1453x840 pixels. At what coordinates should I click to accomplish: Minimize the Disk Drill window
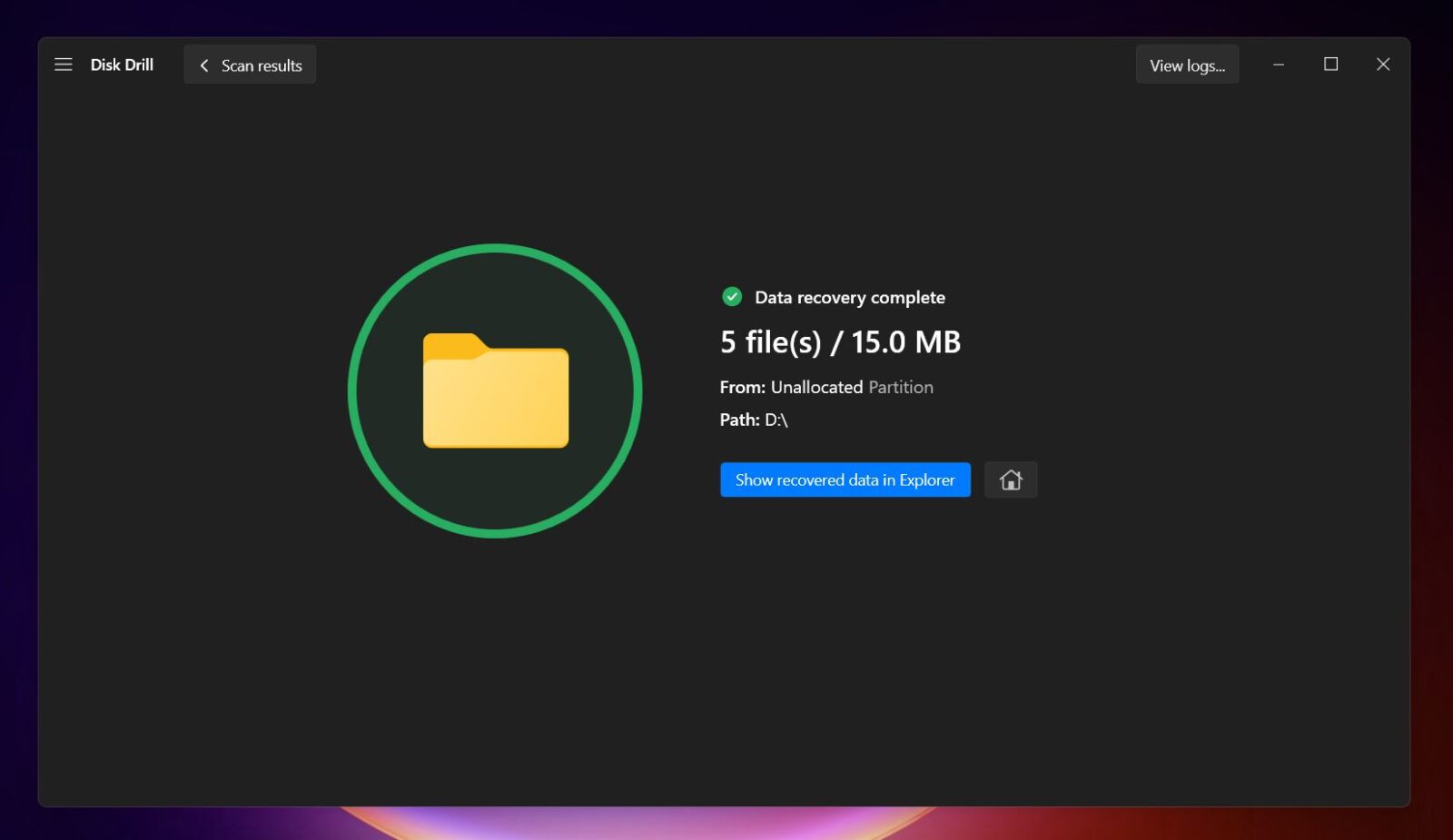click(1279, 64)
